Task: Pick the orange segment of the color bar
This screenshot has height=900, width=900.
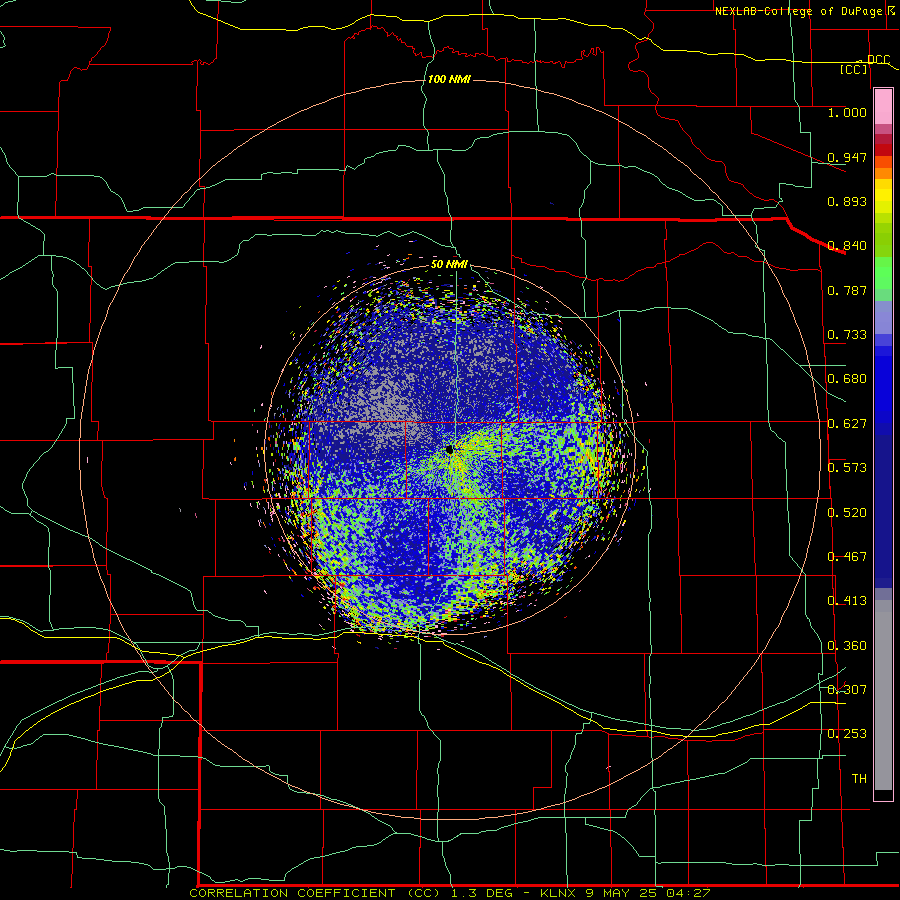Action: click(x=883, y=173)
